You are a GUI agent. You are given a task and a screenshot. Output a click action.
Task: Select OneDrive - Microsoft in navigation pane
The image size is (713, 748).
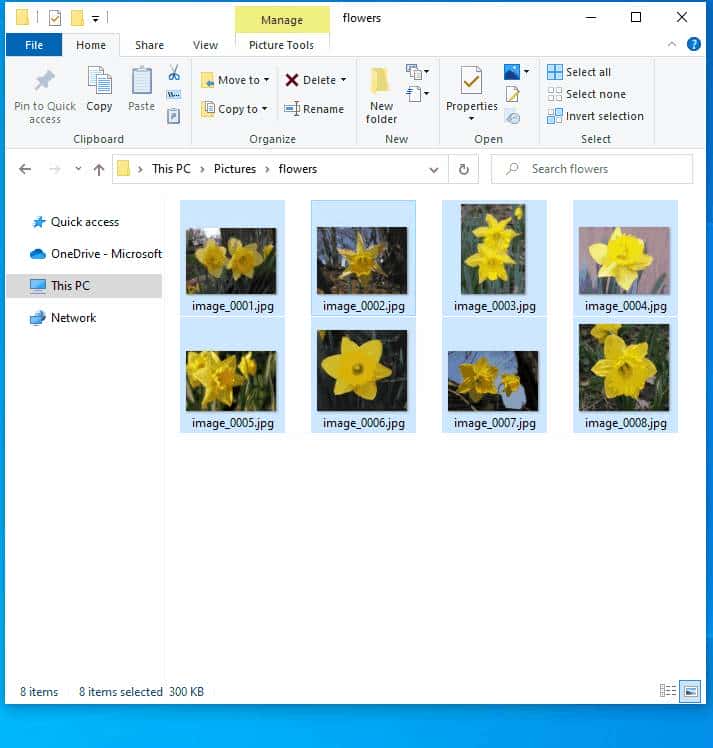tap(96, 254)
